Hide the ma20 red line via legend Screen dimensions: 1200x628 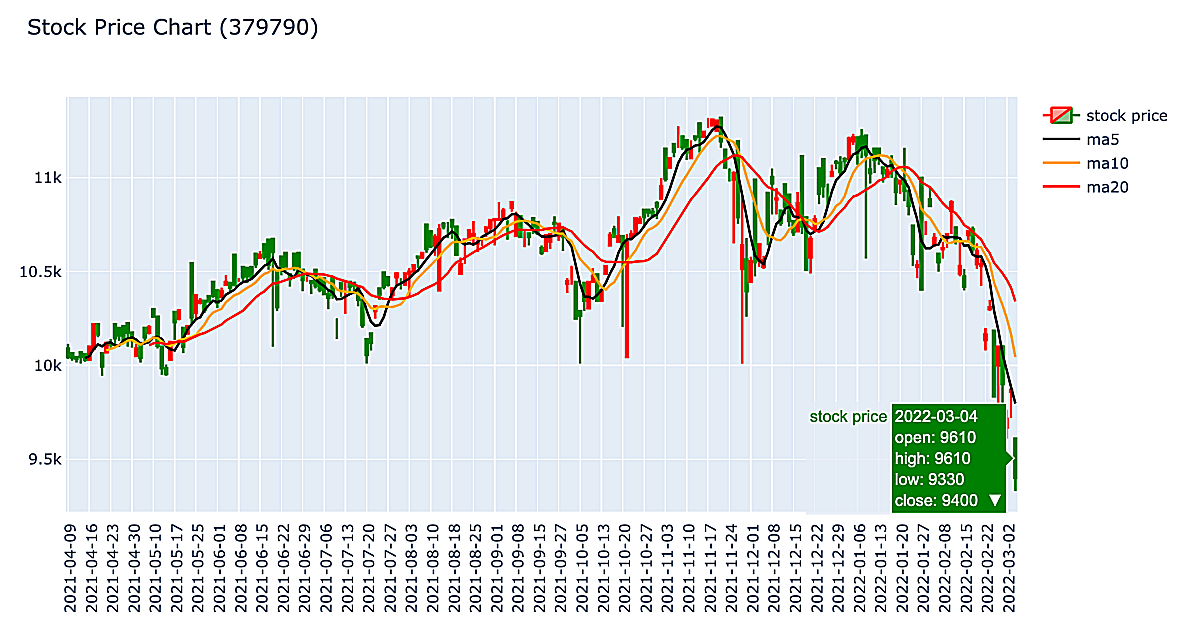click(1087, 187)
